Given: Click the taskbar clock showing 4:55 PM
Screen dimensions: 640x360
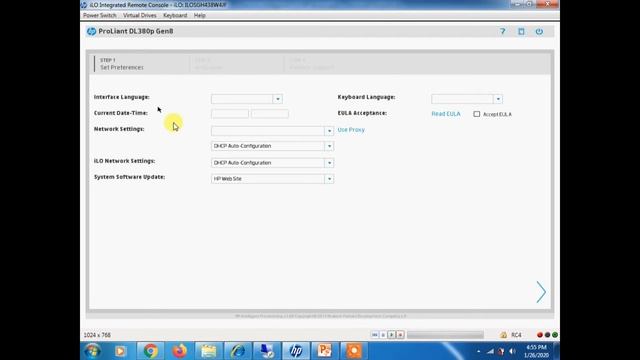Looking at the screenshot, I should click(536, 351).
